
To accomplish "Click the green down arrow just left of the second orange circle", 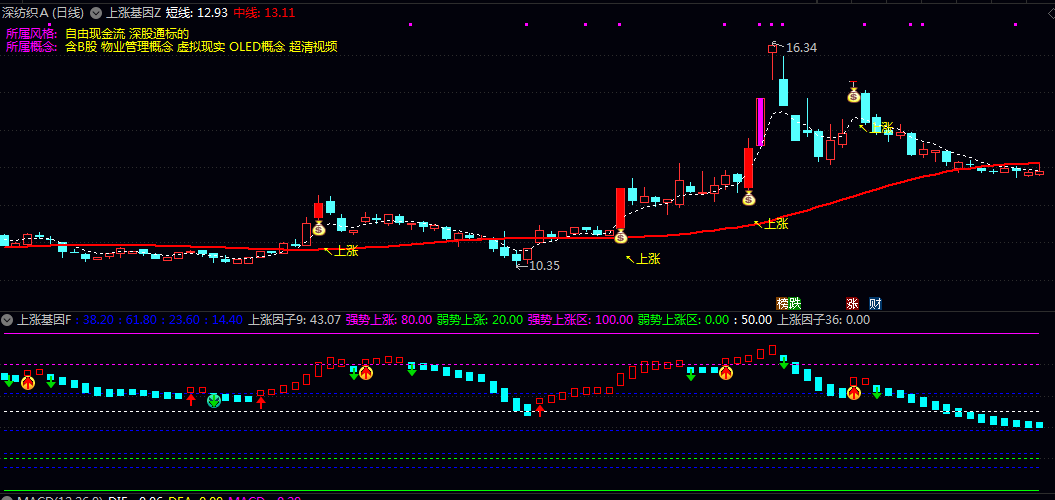I will click(x=354, y=374).
